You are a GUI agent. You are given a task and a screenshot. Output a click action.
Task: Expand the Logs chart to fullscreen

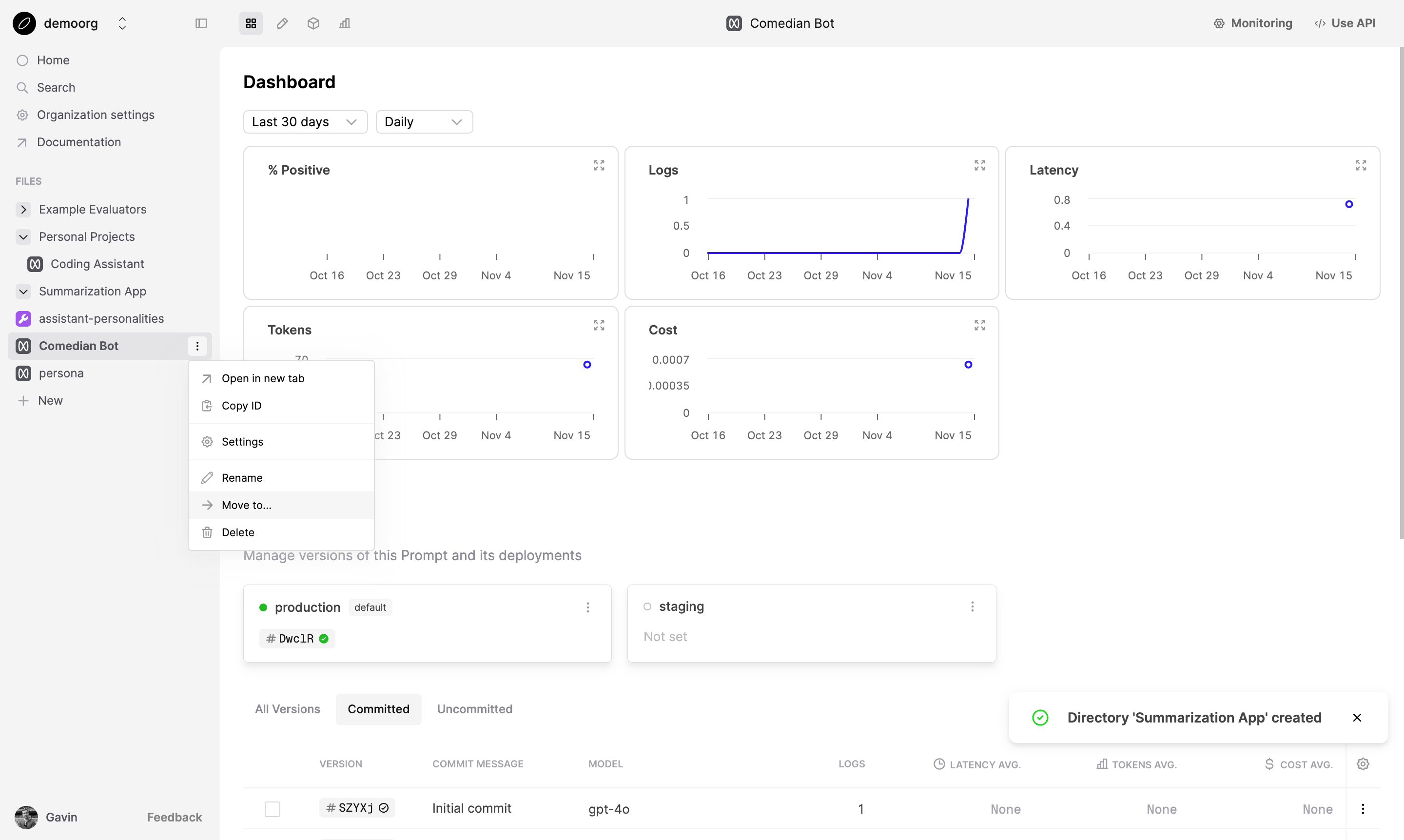click(979, 165)
